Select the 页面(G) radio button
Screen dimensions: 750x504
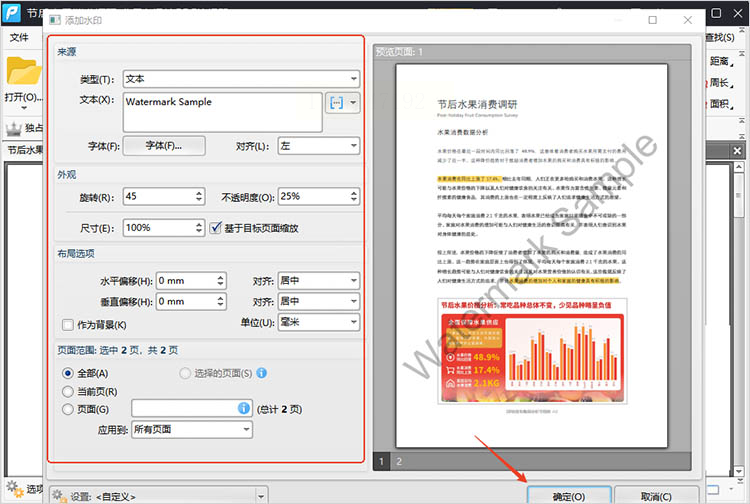[68, 409]
